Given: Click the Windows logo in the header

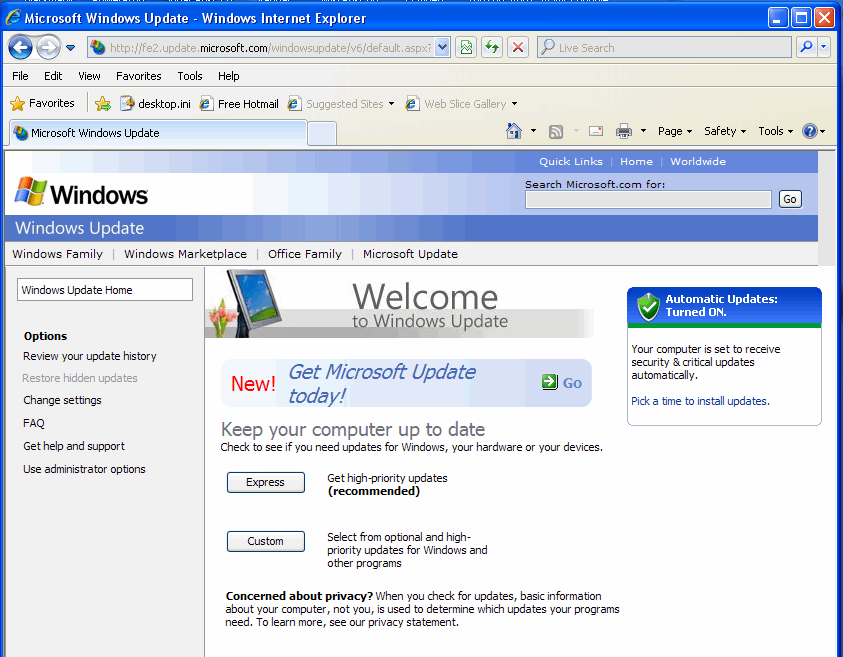Looking at the screenshot, I should point(81,192).
